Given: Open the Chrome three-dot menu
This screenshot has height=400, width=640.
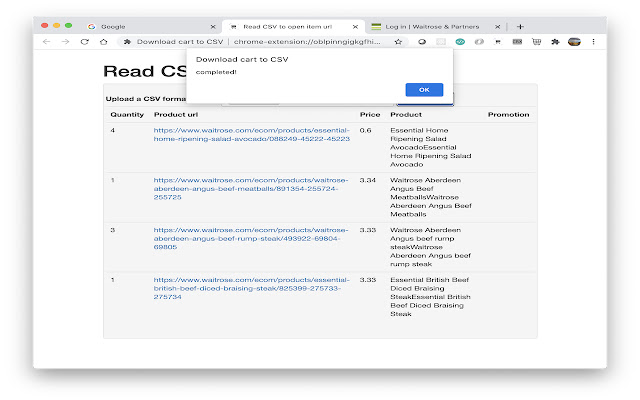Looking at the screenshot, I should [x=593, y=42].
